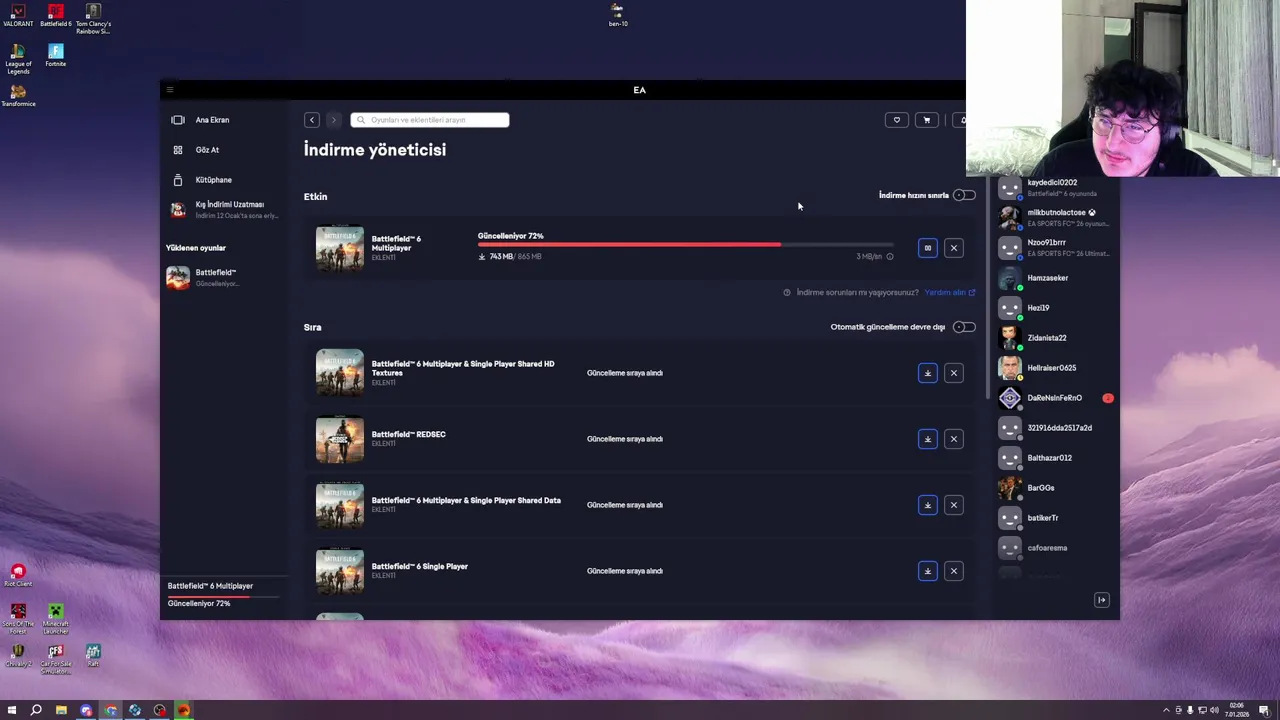Click the Battlefield 6 Single Player thumbnail
This screenshot has width=1280, height=720.
coord(340,571)
